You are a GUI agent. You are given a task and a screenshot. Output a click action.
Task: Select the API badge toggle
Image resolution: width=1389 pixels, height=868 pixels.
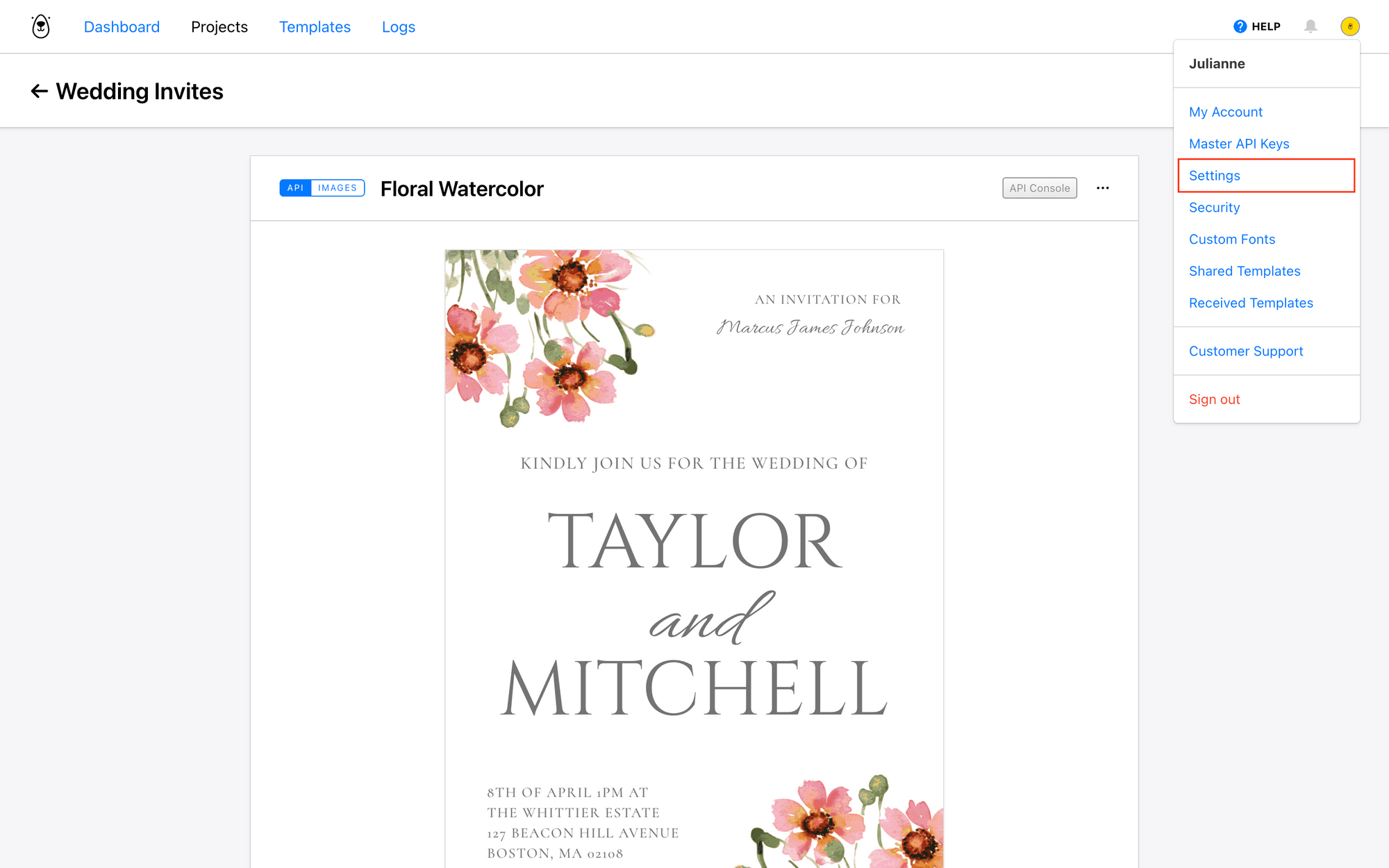pos(295,188)
